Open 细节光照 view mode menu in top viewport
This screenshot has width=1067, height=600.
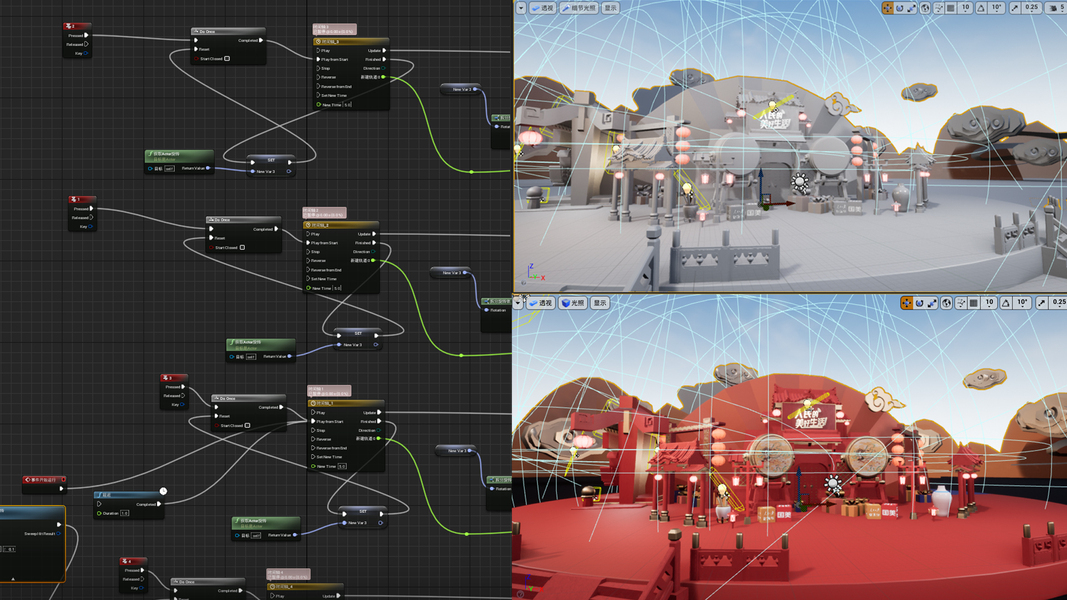tap(579, 8)
